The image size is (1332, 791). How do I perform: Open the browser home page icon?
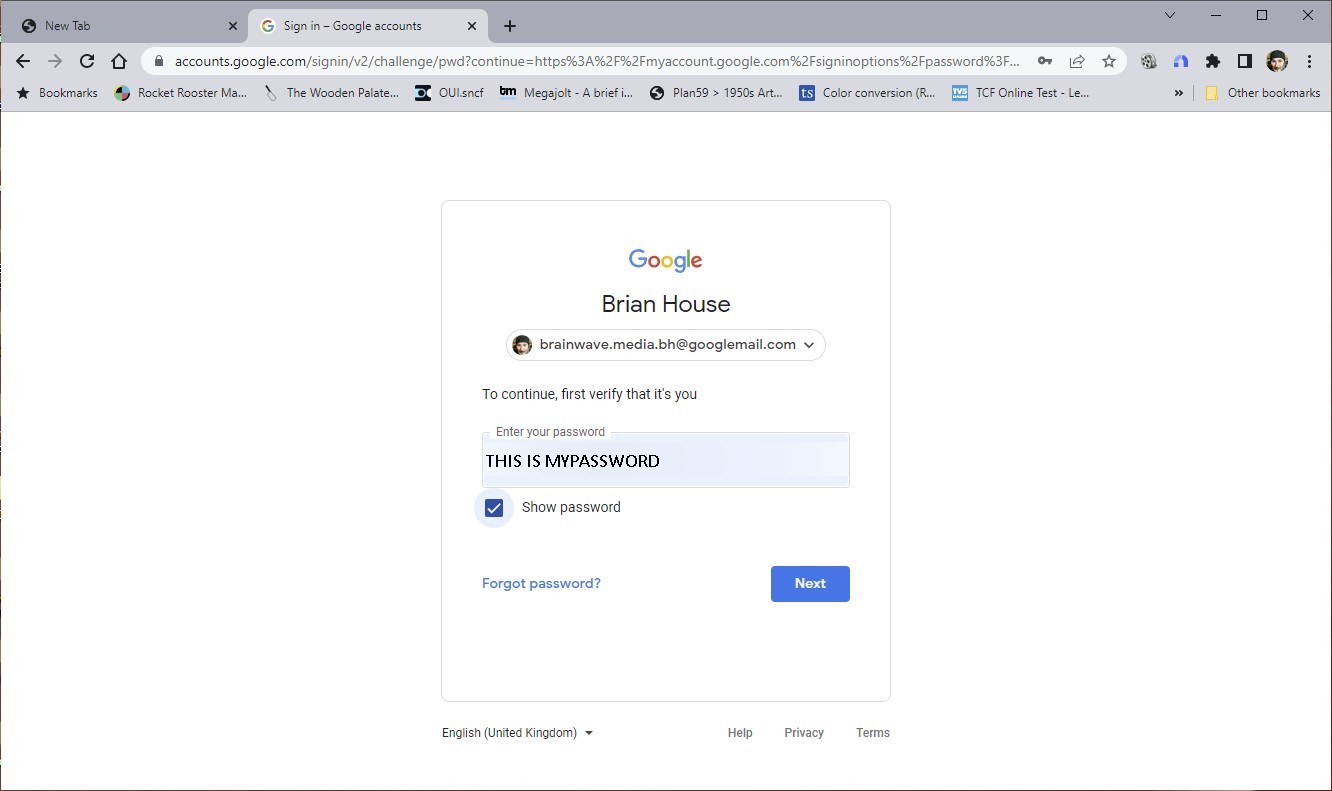[x=119, y=61]
